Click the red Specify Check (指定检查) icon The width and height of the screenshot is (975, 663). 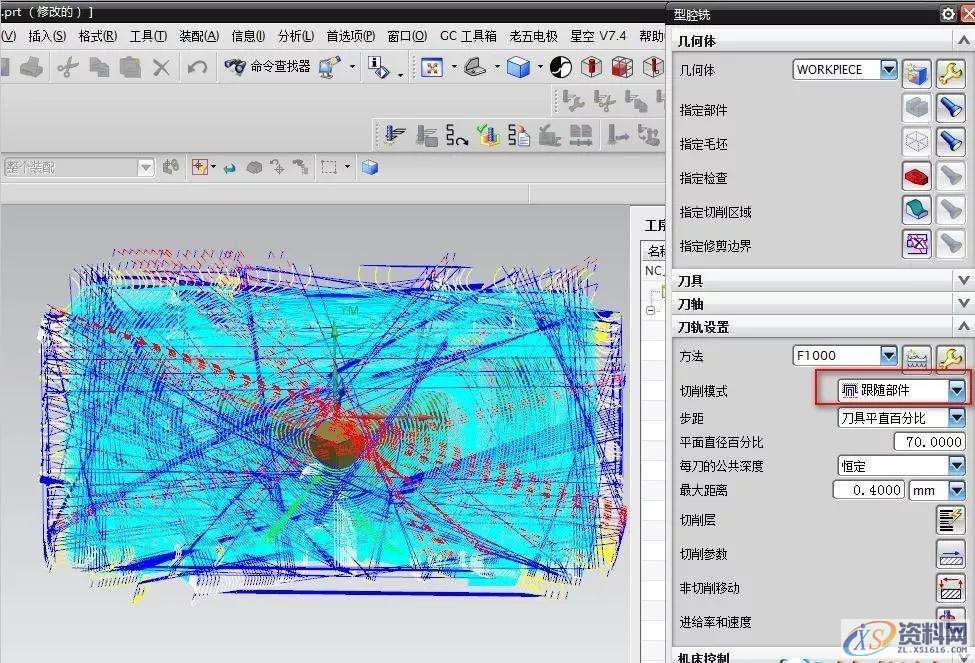(916, 176)
